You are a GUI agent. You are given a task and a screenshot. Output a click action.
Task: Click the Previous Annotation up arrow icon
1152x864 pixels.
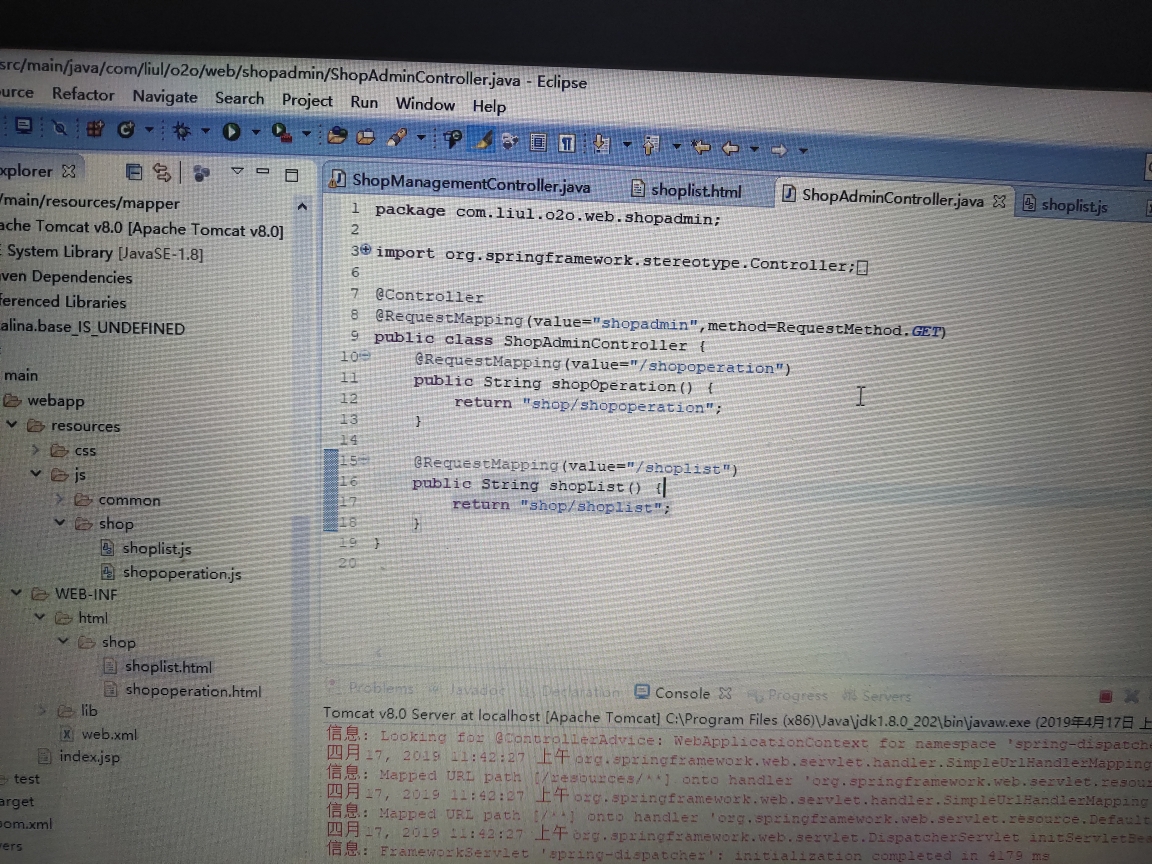[651, 145]
